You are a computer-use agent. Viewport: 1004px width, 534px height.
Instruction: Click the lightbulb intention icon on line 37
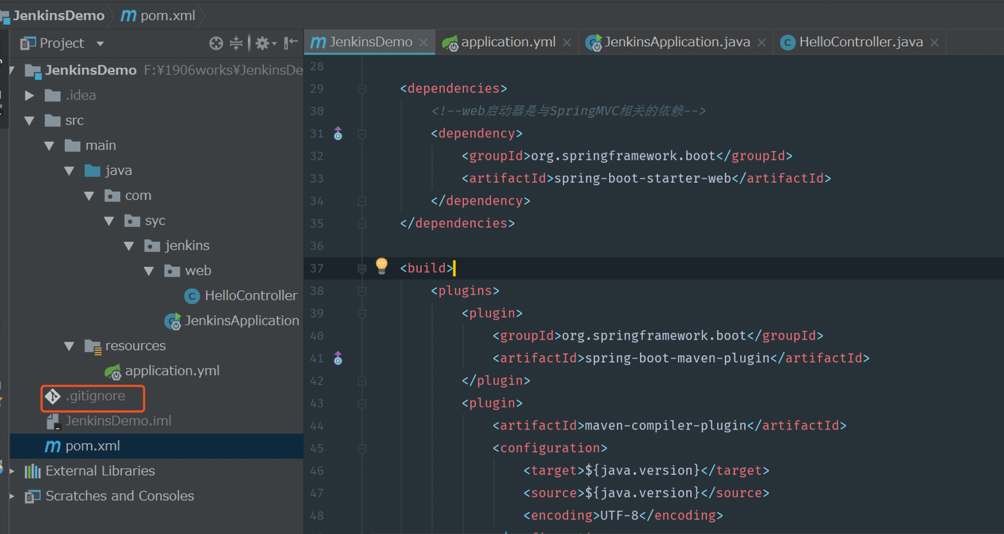click(x=382, y=265)
